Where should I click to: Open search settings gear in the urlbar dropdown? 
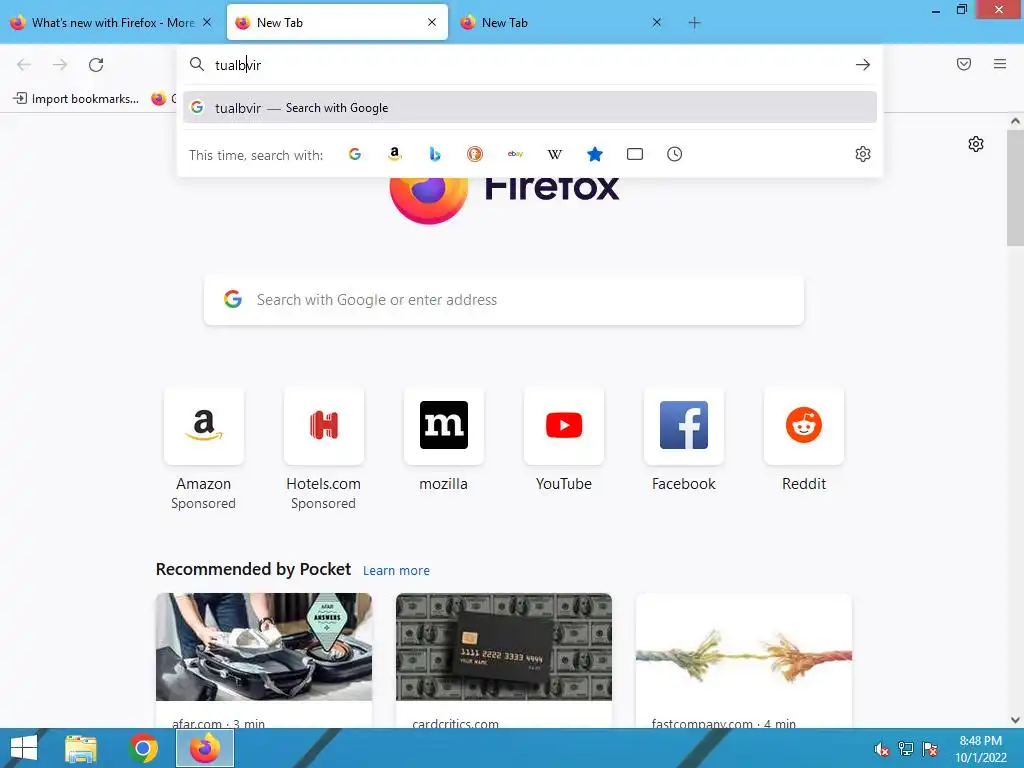pos(863,154)
